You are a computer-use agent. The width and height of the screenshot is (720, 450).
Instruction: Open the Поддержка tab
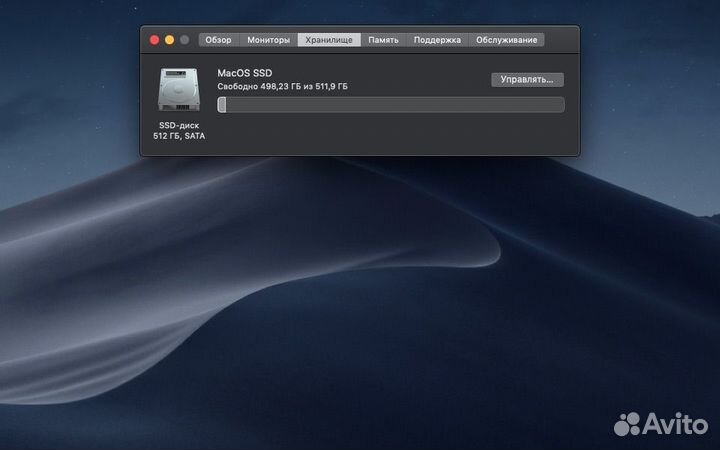tap(437, 40)
